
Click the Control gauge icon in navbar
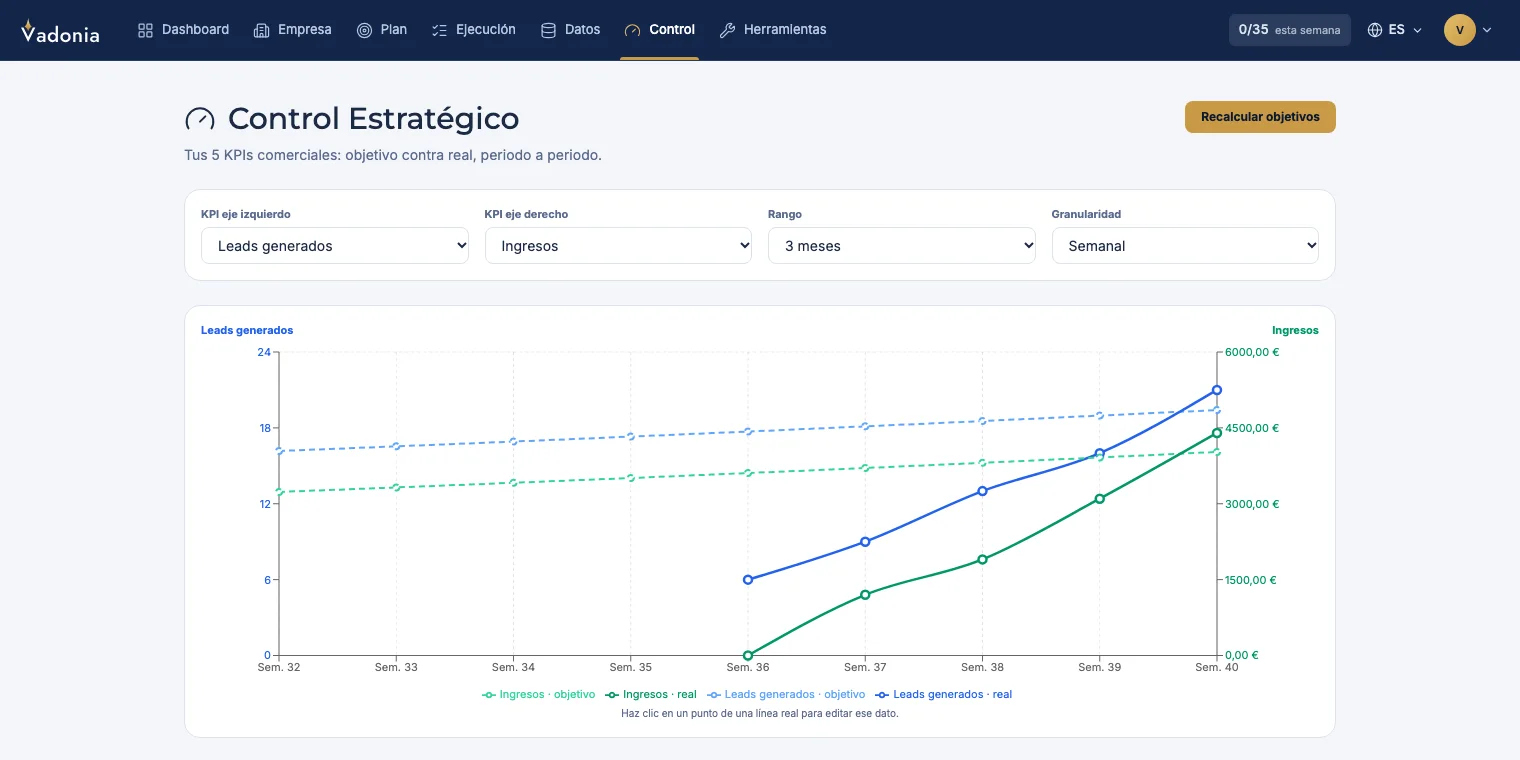pyautogui.click(x=632, y=30)
